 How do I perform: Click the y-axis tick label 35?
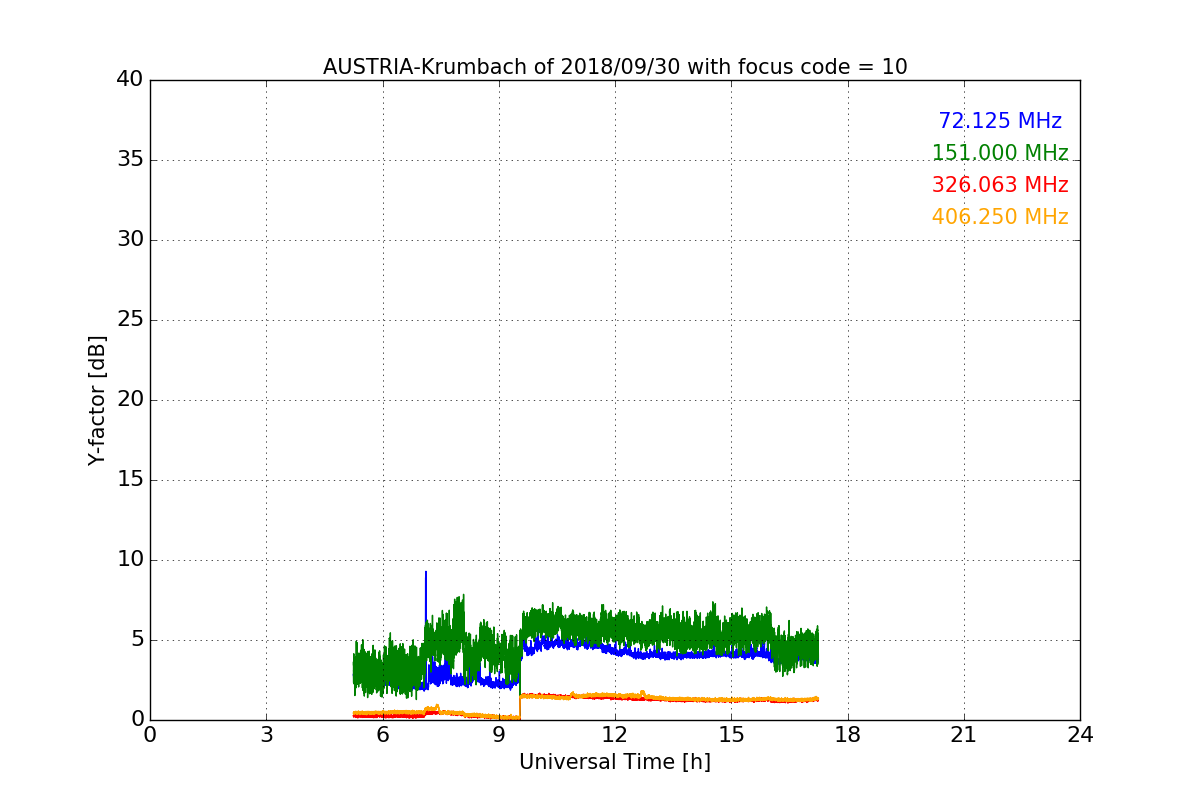(130, 160)
